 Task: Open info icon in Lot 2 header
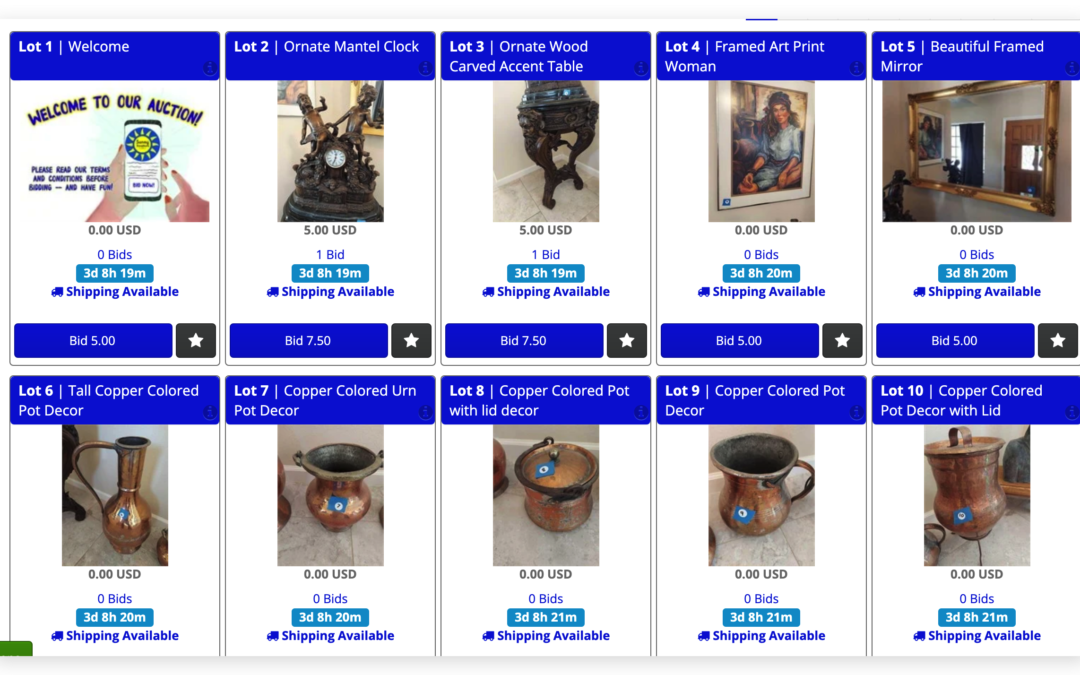pos(425,68)
